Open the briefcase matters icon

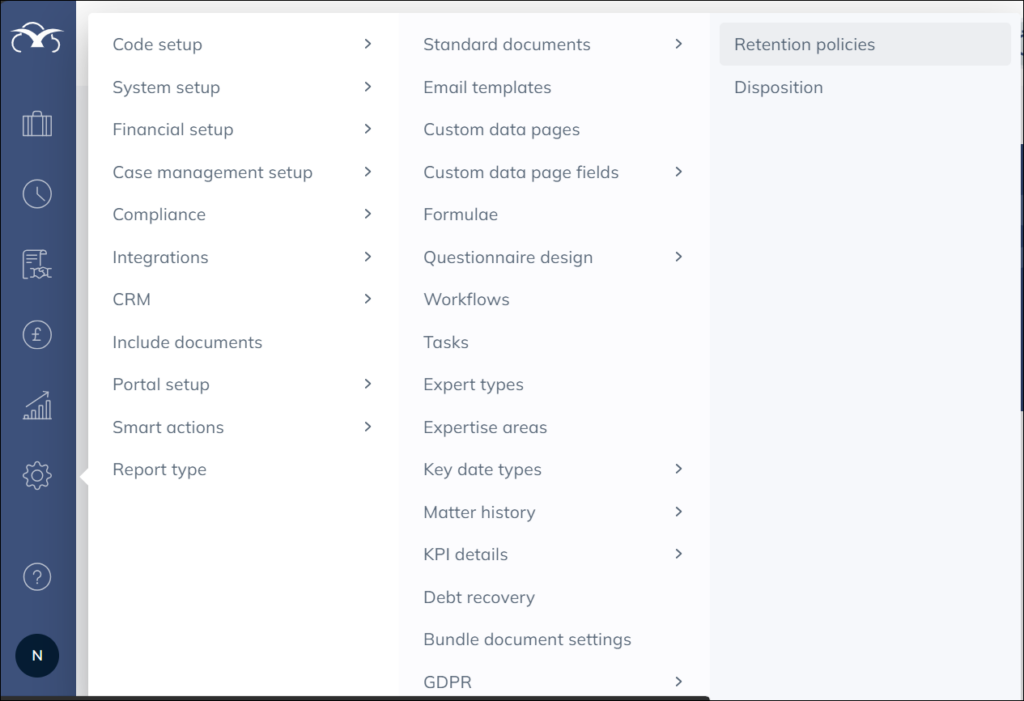coord(37,124)
